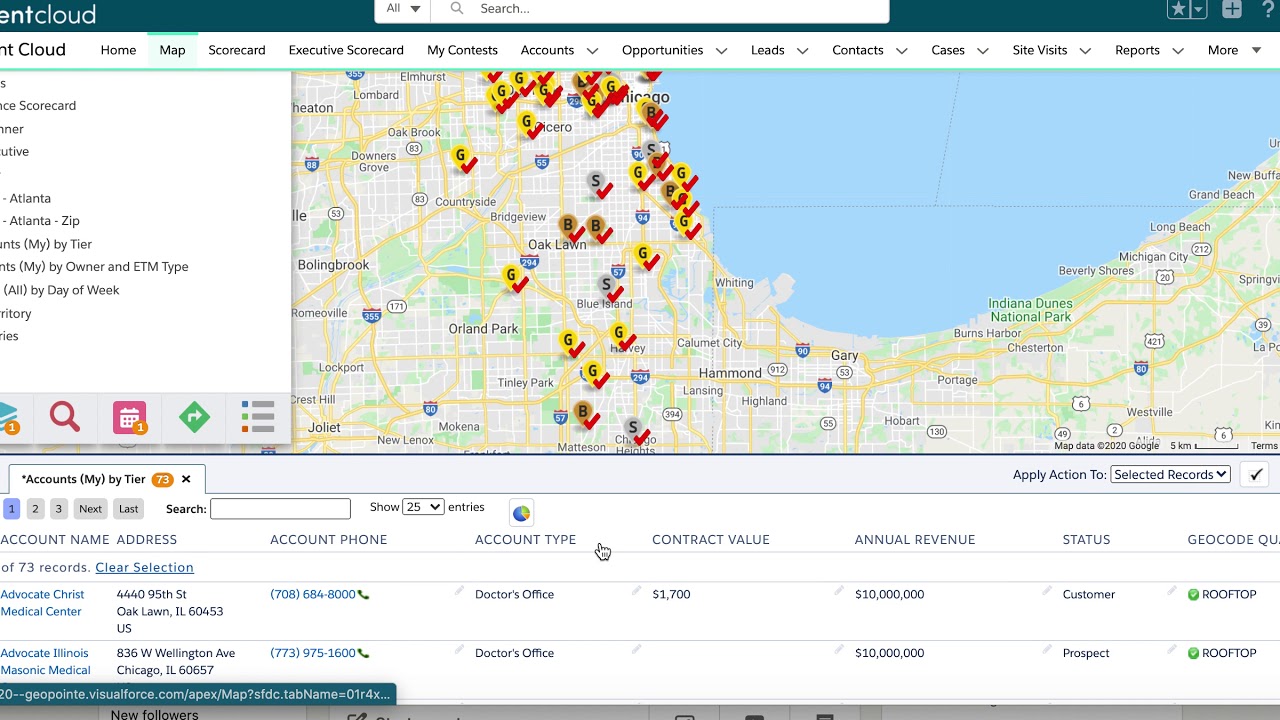Go to results page 2

point(35,509)
